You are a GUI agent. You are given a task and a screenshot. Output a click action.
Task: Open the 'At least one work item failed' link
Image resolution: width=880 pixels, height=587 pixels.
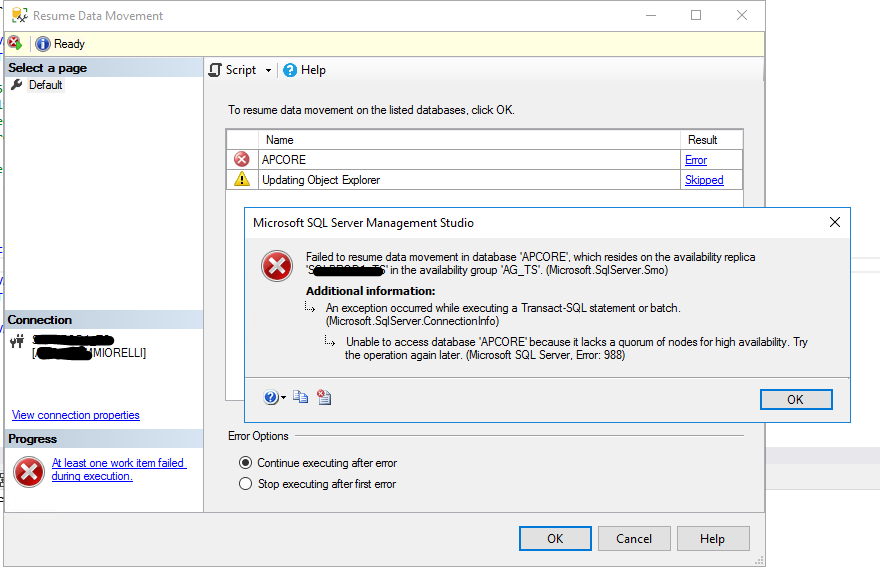[118, 469]
